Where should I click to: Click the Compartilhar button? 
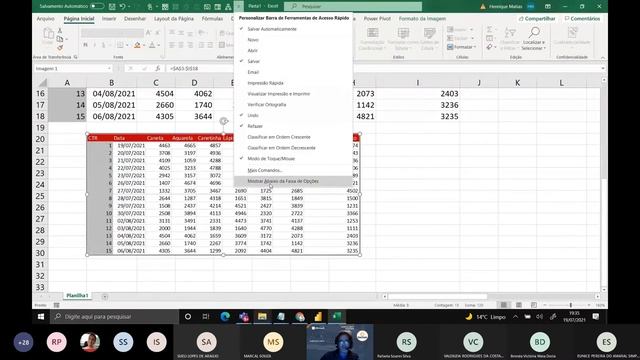point(537,19)
